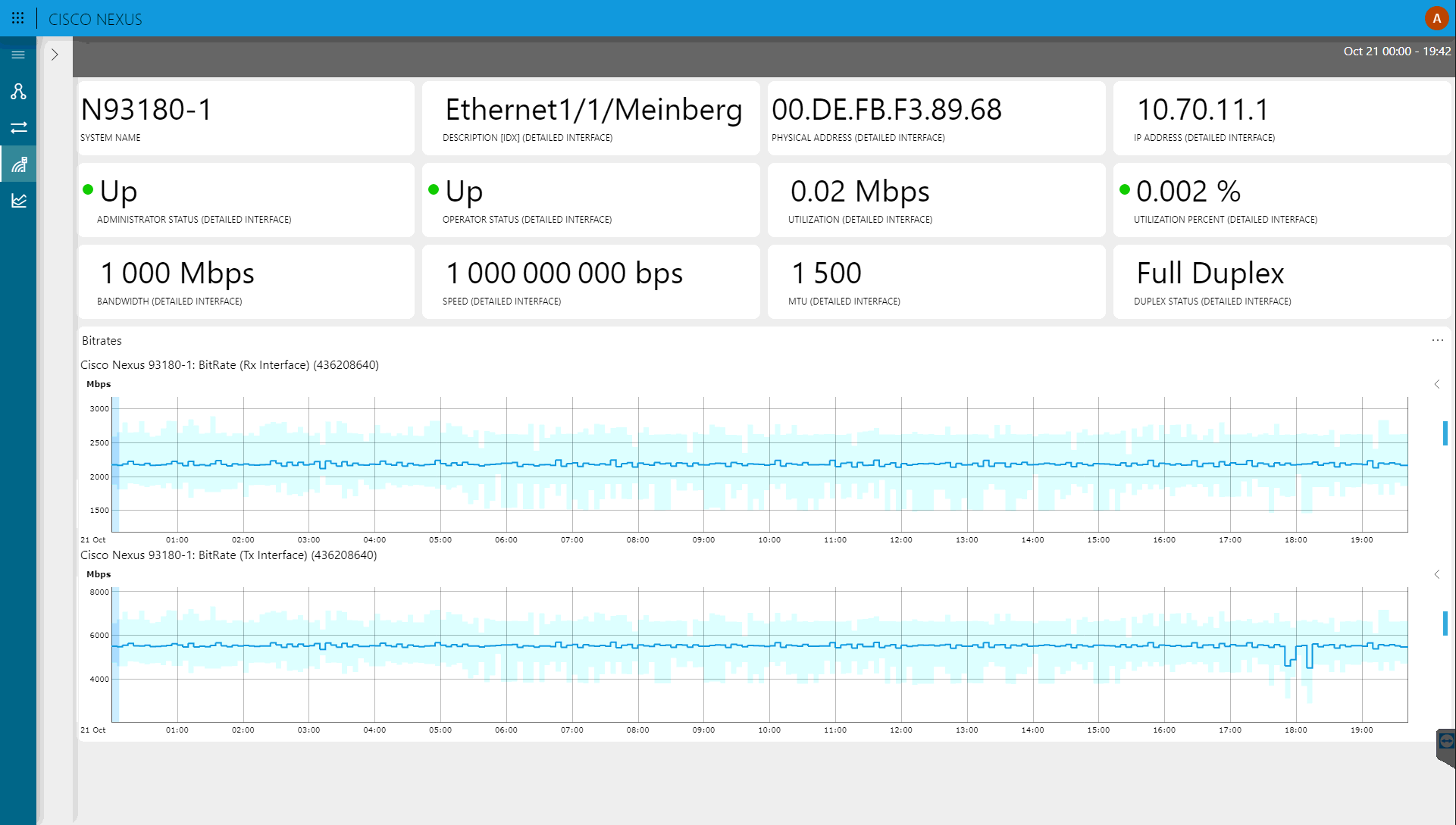This screenshot has height=825, width=1456.
Task: Click the 1 500 MTU value
Action: coord(826,273)
